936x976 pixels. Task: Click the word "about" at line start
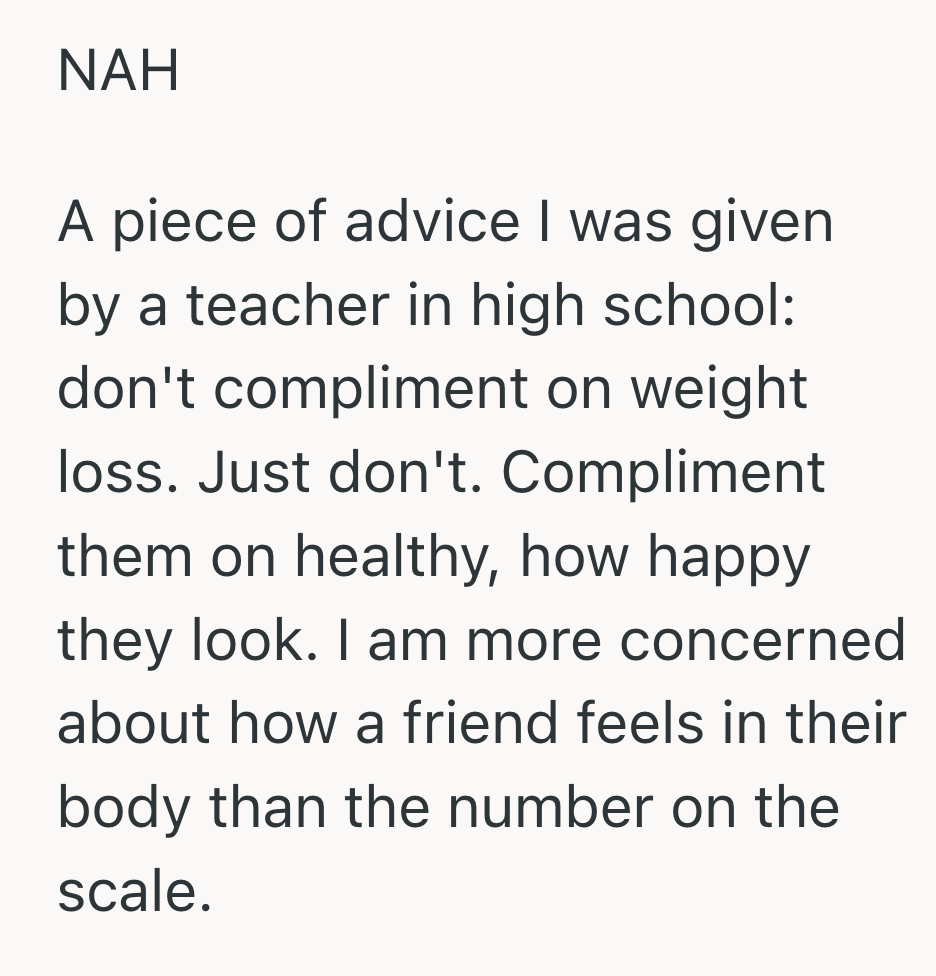[131, 724]
